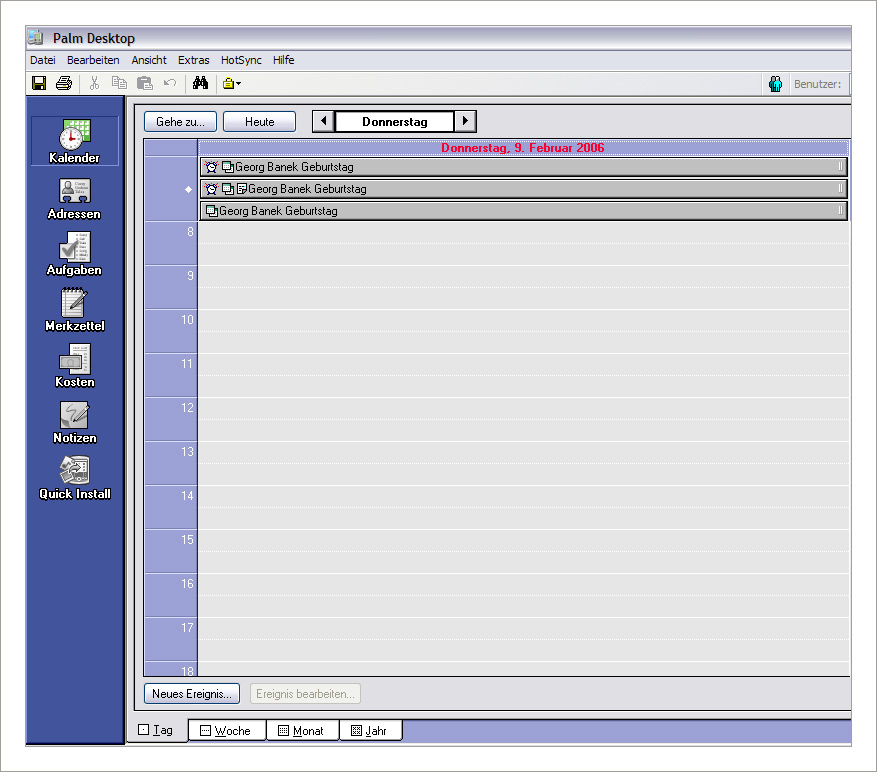The height and width of the screenshot is (772, 877).
Task: Click the Paste clipboard icon
Action: (x=145, y=83)
